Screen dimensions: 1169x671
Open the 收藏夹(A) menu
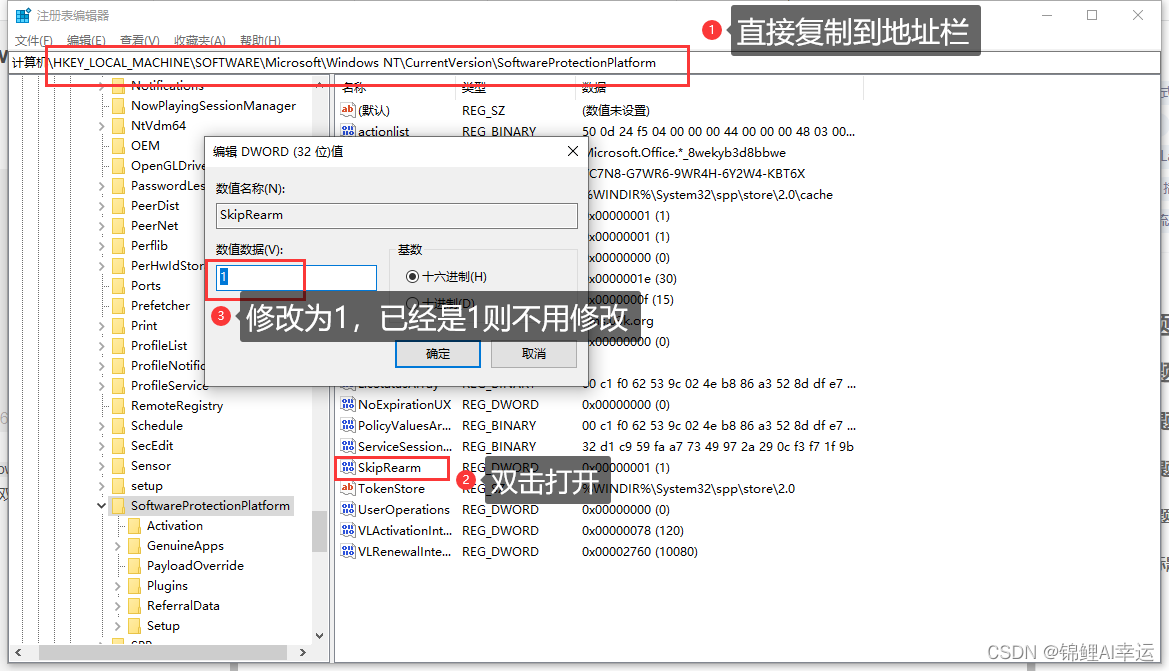(x=200, y=40)
